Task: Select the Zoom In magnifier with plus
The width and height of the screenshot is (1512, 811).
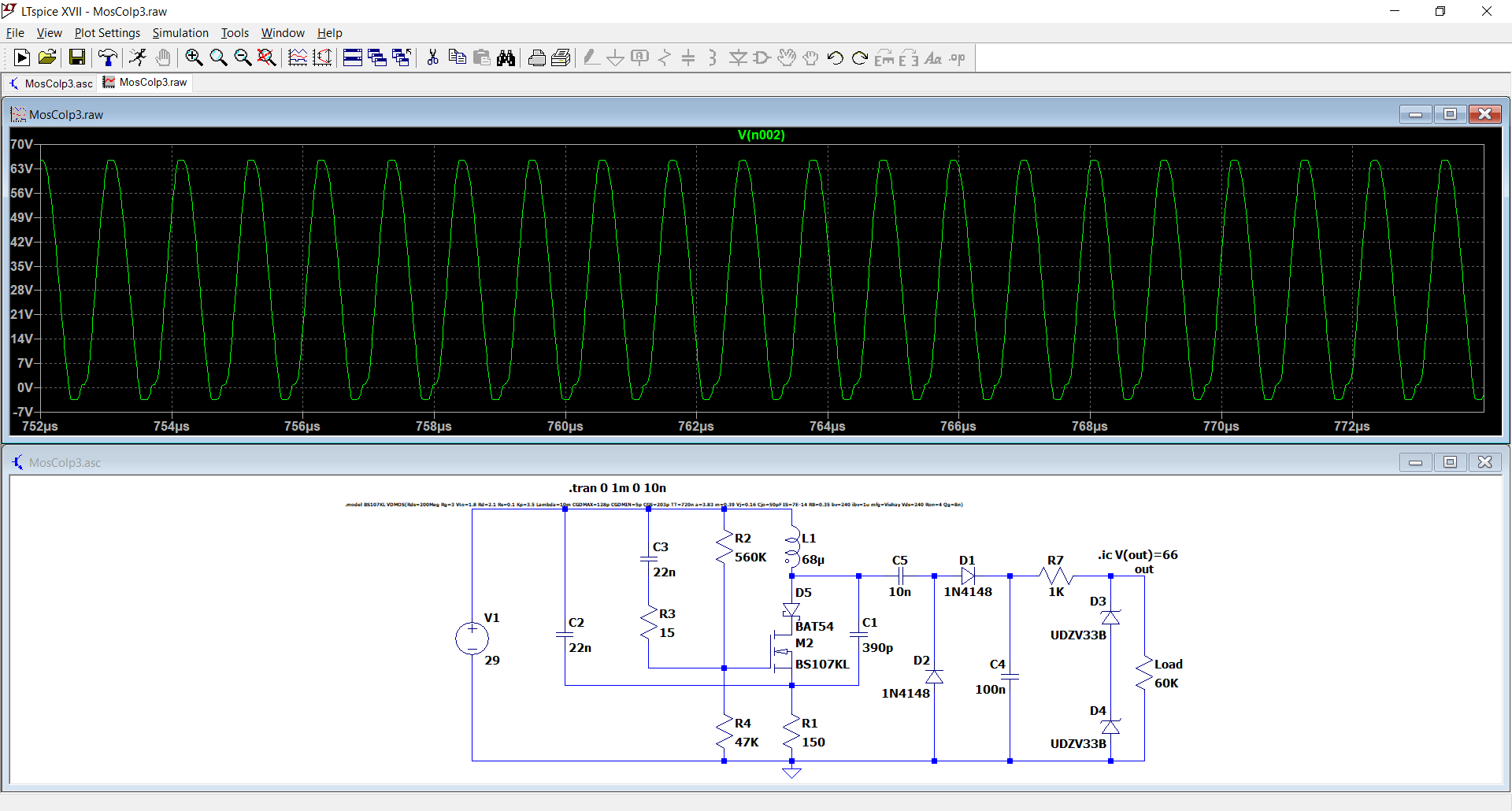Action: click(194, 57)
